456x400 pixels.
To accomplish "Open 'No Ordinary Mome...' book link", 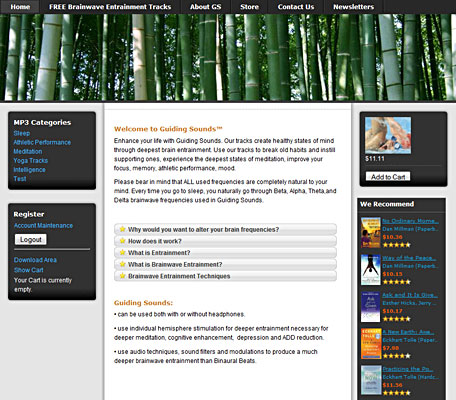I will coord(410,221).
